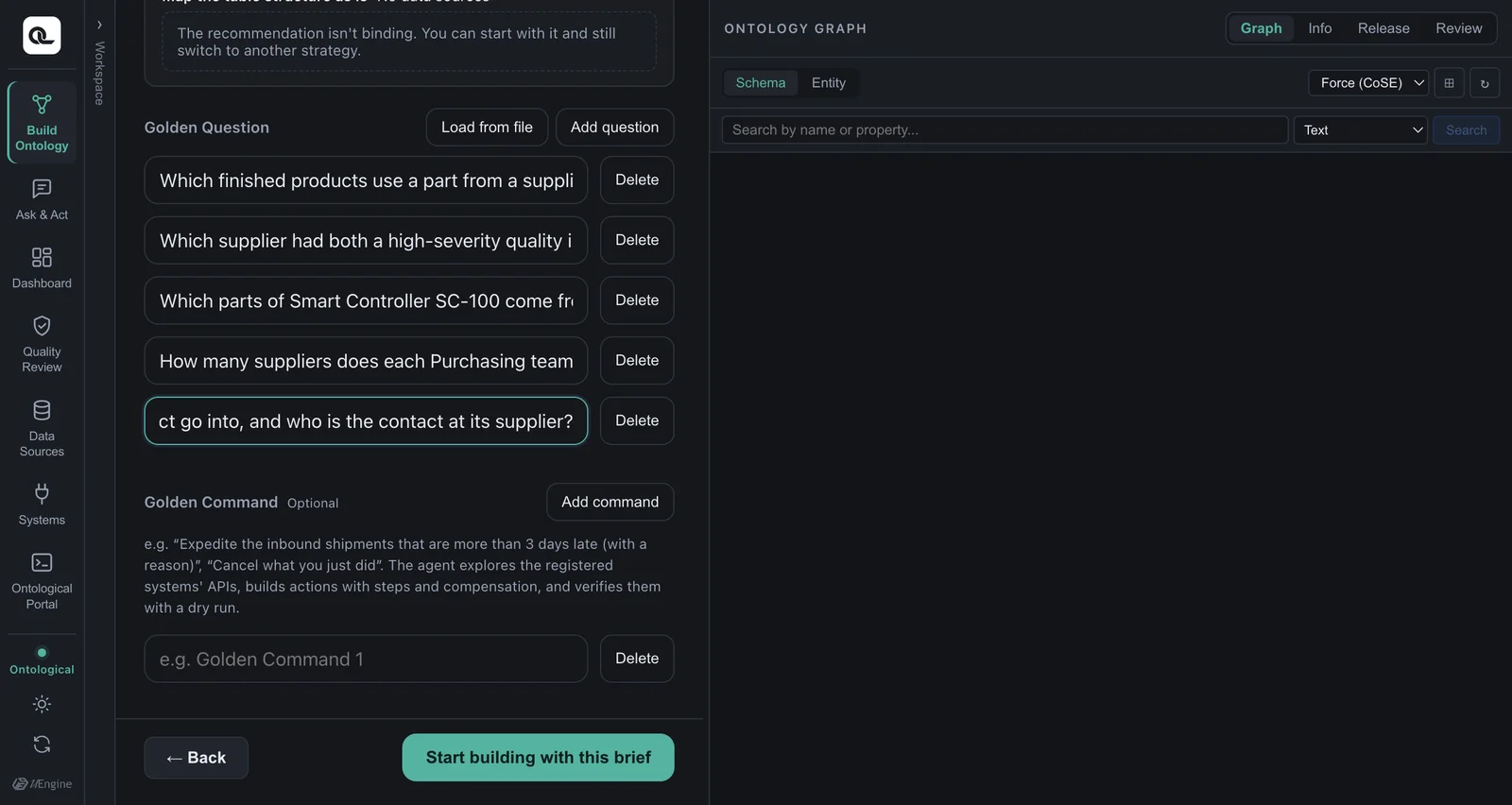Edit the 'Which finished products use a part' question
The width and height of the screenshot is (1512, 805).
click(x=366, y=180)
